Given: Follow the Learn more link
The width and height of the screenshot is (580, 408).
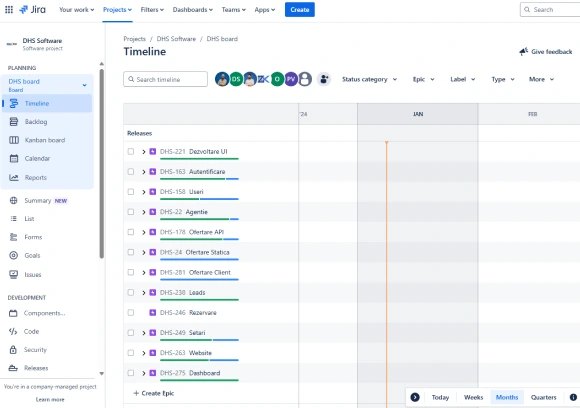Looking at the screenshot, I should (x=50, y=399).
